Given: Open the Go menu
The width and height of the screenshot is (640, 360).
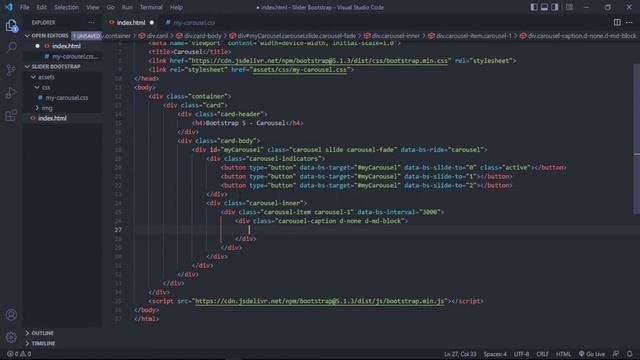Looking at the screenshot, I should (110, 7).
